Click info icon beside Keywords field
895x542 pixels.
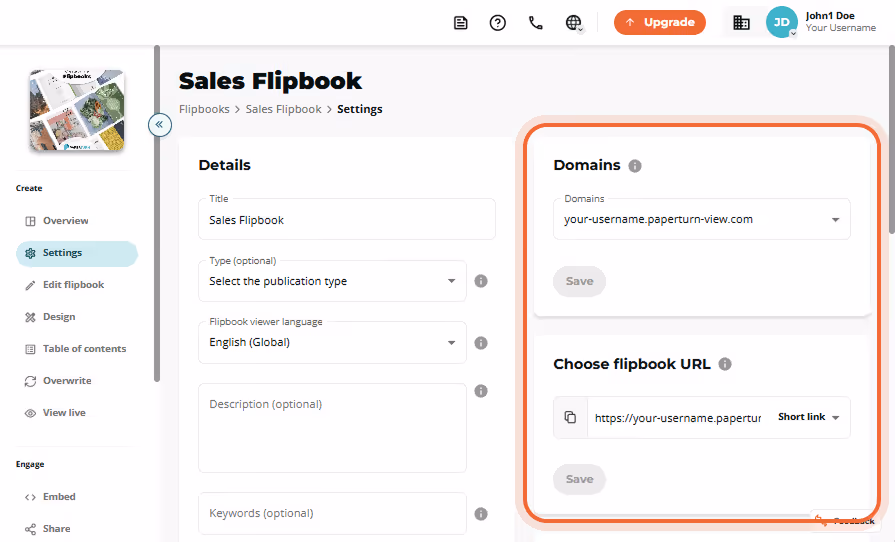[x=481, y=513]
